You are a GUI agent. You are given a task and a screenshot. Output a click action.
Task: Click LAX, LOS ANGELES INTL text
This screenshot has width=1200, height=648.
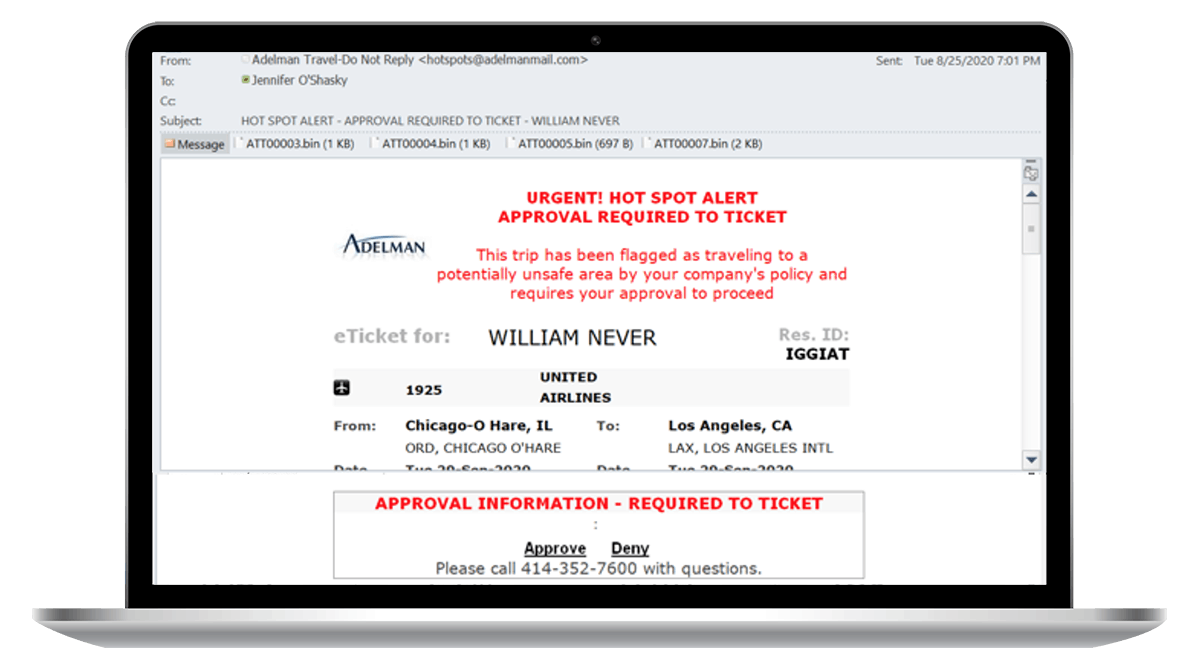click(x=750, y=448)
